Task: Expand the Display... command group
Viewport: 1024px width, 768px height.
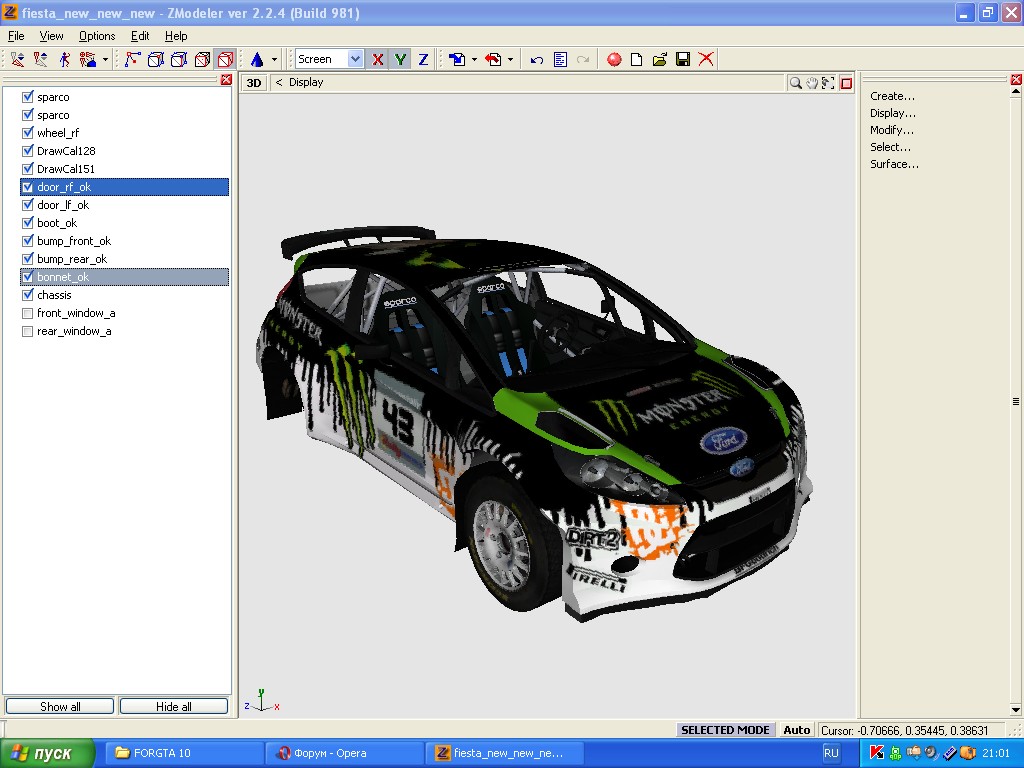Action: (x=893, y=113)
